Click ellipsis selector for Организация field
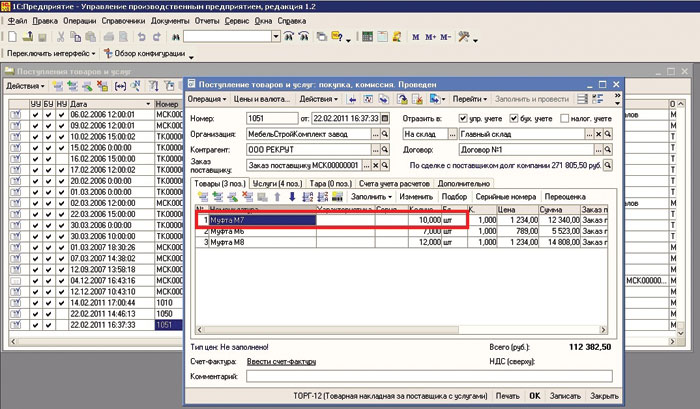The image size is (700, 409). click(376, 134)
